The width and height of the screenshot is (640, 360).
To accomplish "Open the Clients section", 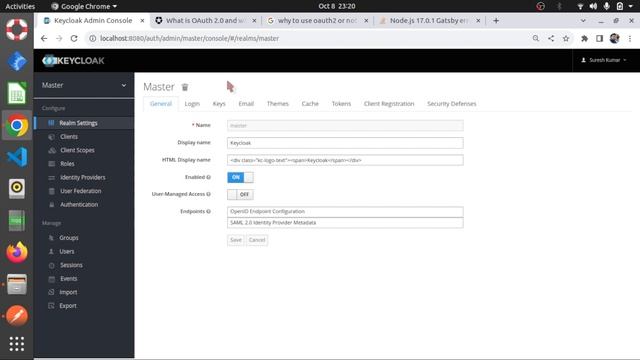I will 69,137.
